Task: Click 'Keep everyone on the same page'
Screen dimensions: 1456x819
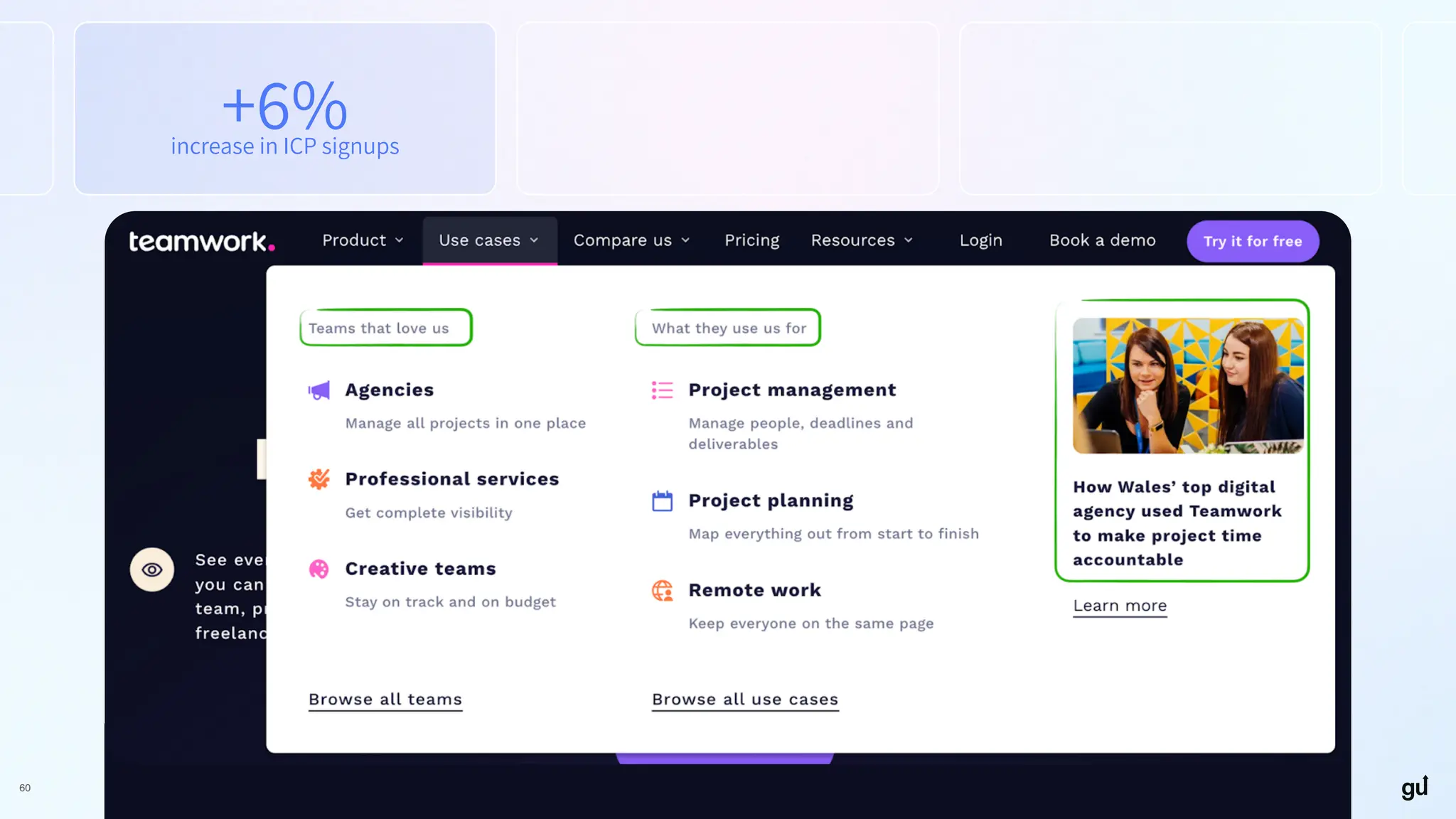Action: (811, 623)
